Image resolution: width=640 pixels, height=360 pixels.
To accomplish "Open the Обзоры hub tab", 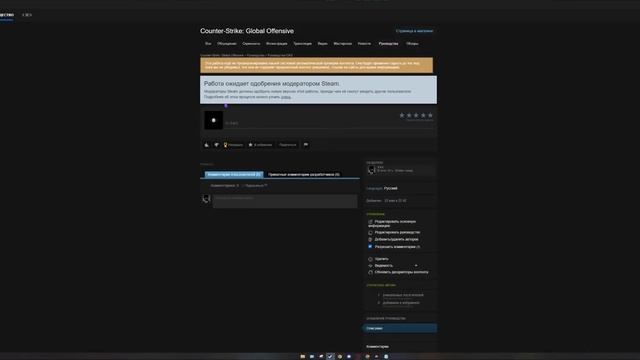I will tap(412, 44).
